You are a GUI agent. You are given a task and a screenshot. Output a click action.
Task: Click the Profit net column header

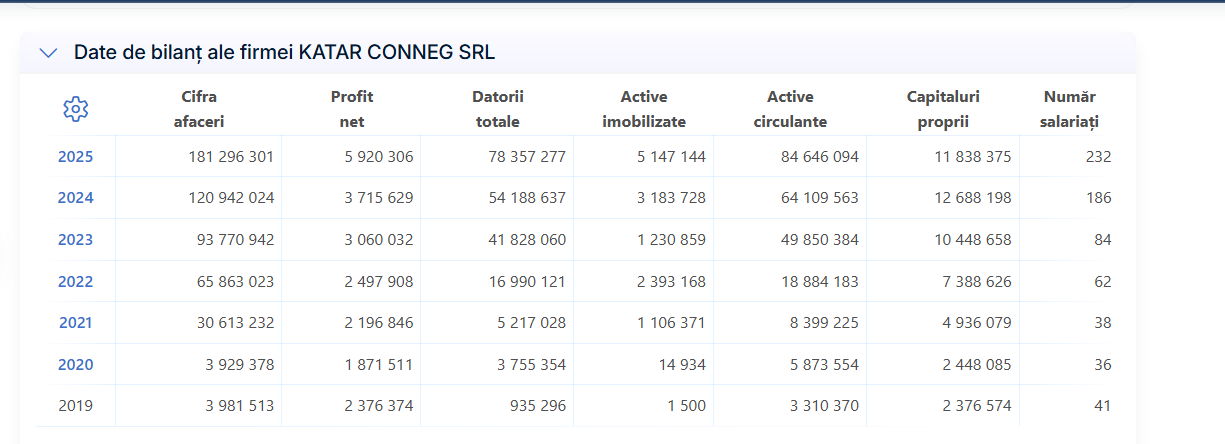[x=352, y=109]
